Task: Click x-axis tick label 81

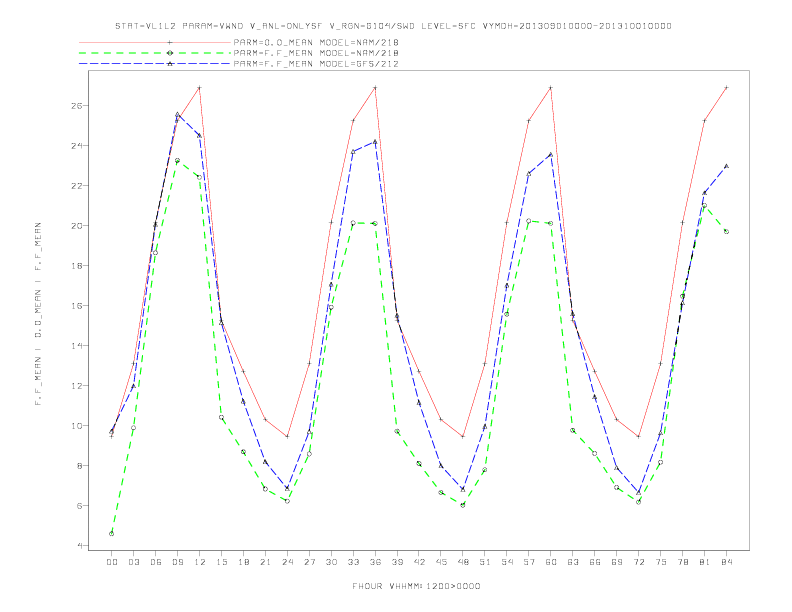Action: (705, 562)
